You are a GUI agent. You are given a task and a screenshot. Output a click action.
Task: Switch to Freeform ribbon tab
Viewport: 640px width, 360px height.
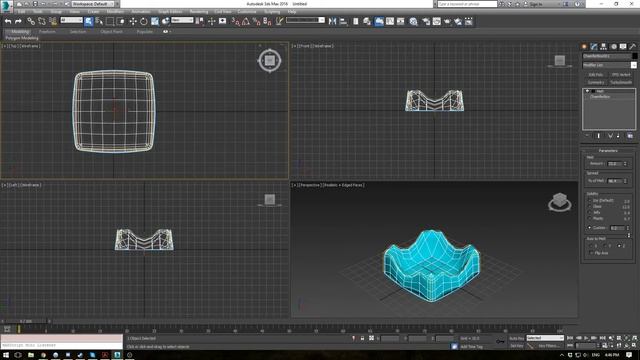[x=47, y=31]
